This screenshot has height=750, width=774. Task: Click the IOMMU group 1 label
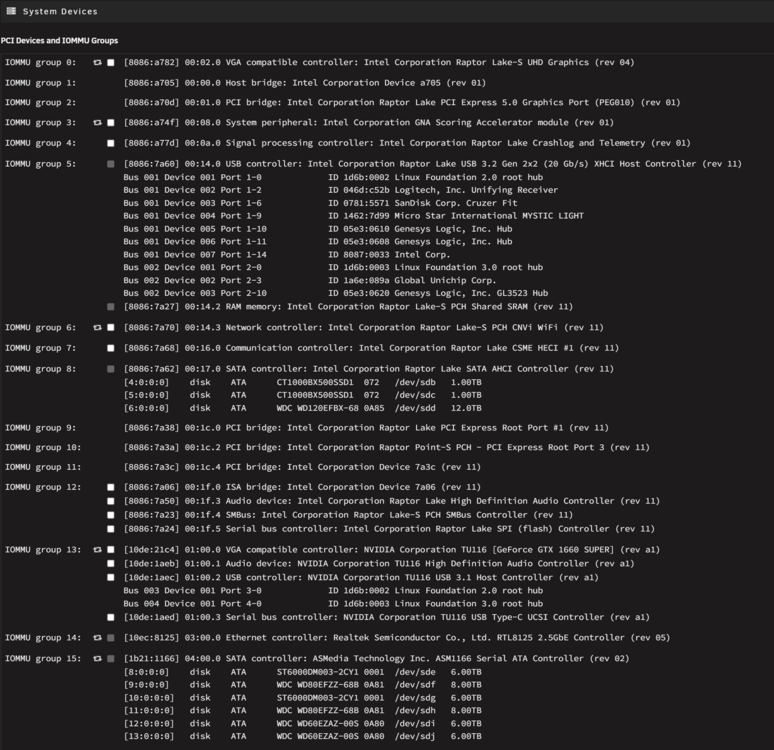tap(40, 83)
